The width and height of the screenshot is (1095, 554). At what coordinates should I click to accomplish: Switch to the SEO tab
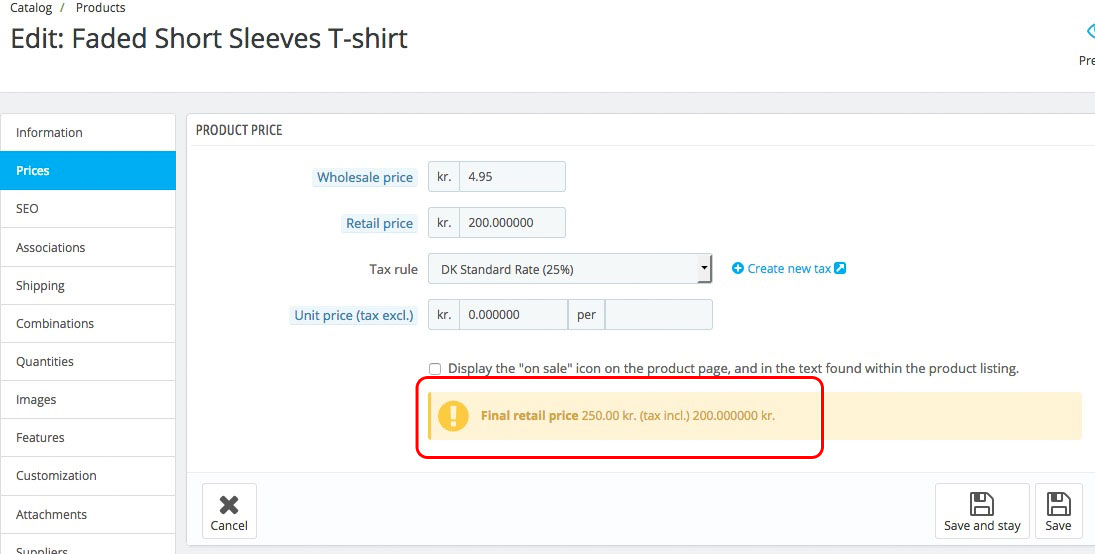point(88,209)
